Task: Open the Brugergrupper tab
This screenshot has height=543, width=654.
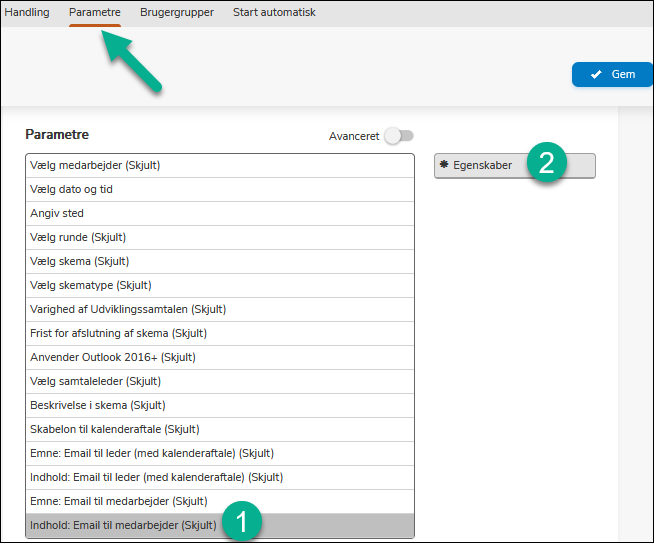Action: (176, 13)
